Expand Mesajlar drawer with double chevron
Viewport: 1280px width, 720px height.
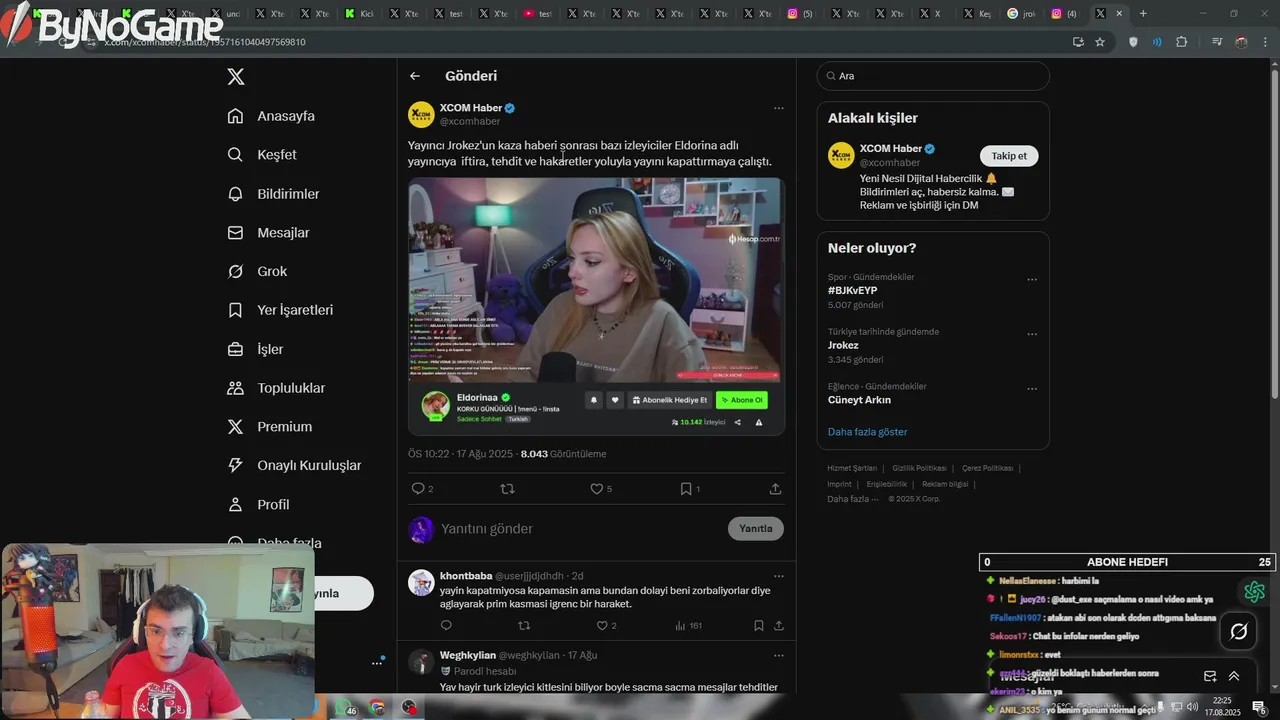click(x=1234, y=676)
